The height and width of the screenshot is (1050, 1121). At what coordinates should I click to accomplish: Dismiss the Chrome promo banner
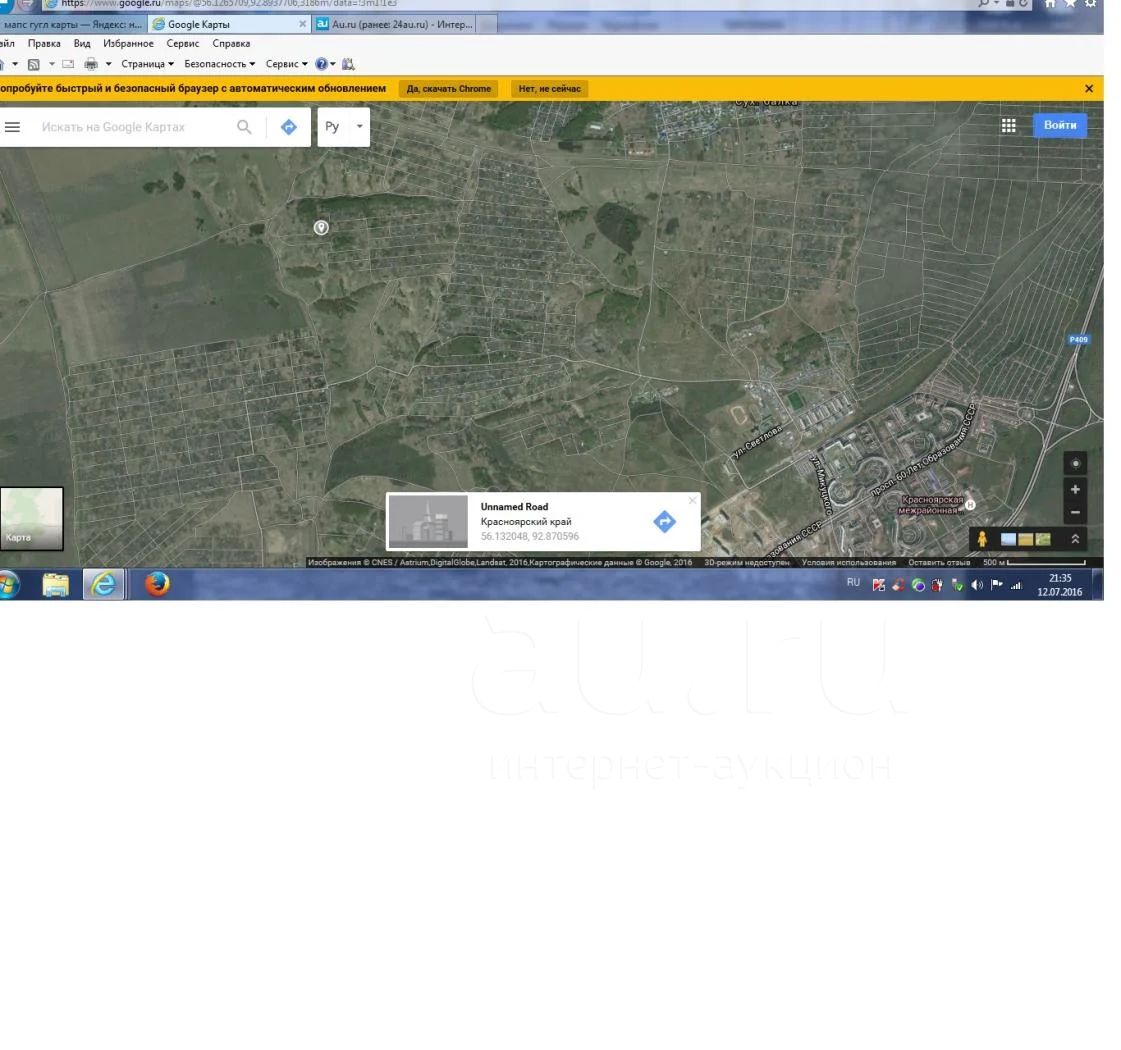pos(1089,89)
